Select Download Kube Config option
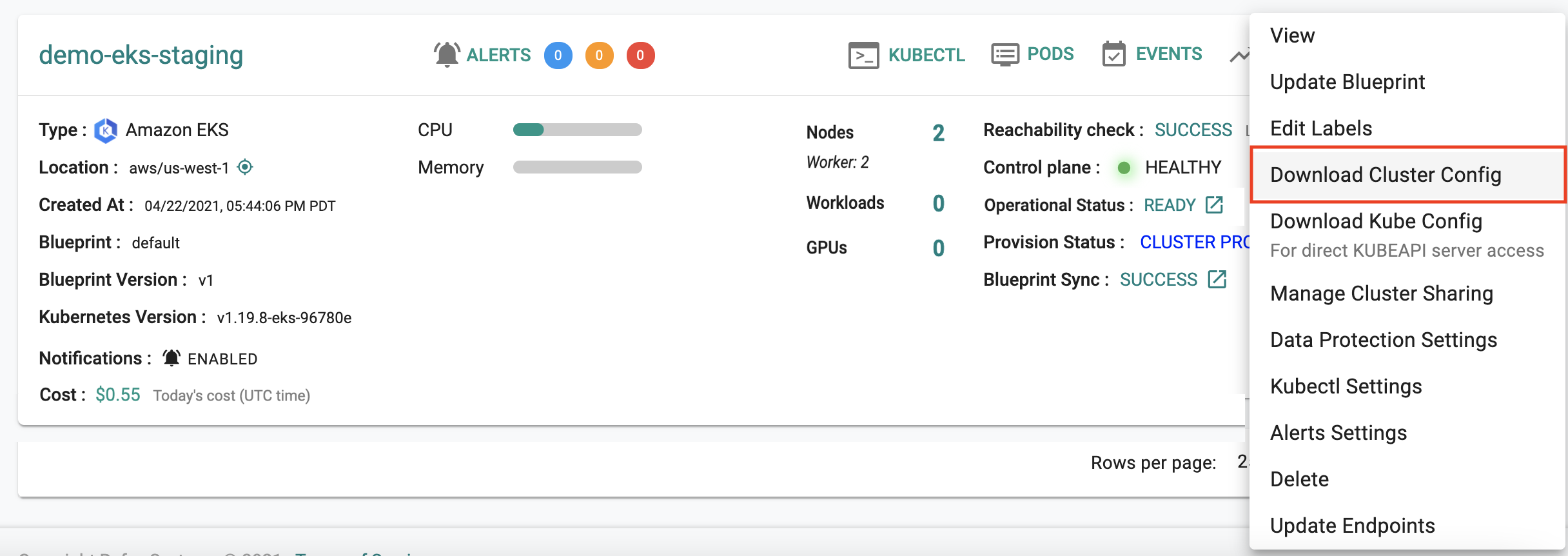Viewport: 1568px width, 556px height. click(1407, 235)
